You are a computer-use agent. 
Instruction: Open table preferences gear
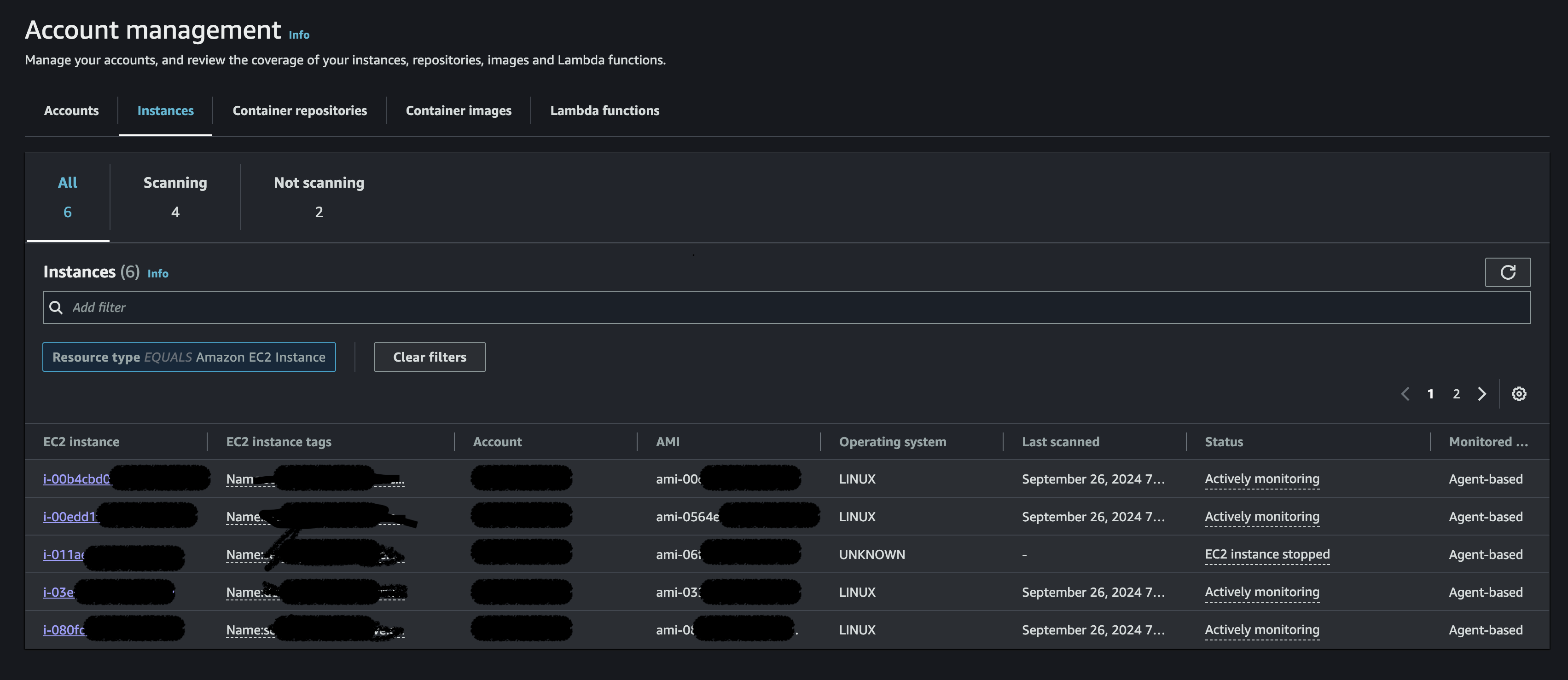[1519, 393]
